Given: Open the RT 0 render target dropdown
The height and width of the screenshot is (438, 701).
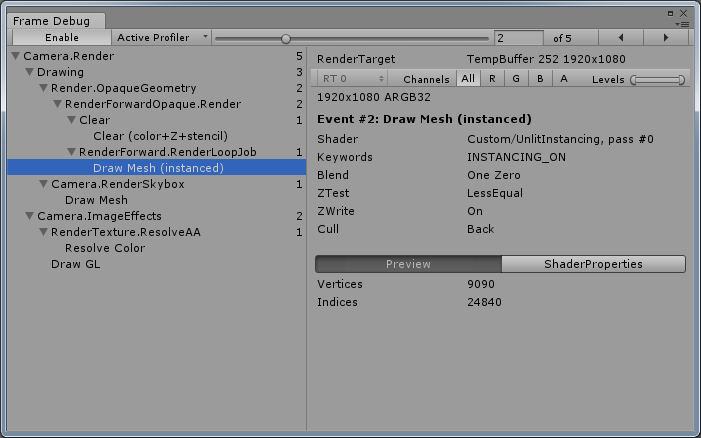Looking at the screenshot, I should 352,79.
